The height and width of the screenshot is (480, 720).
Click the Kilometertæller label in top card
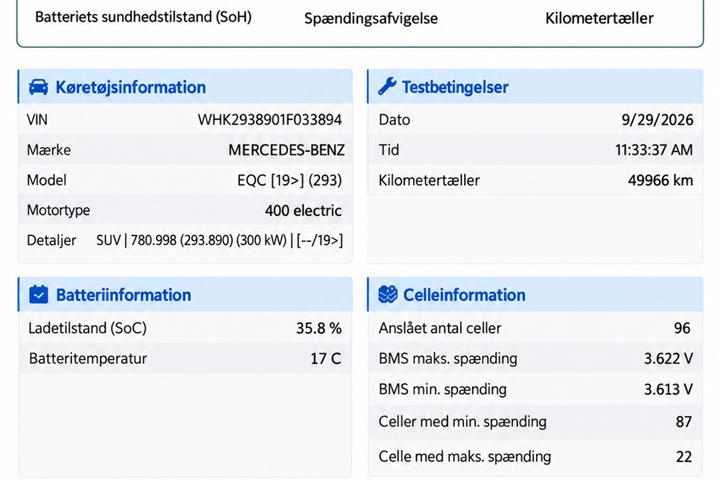pyautogui.click(x=599, y=18)
